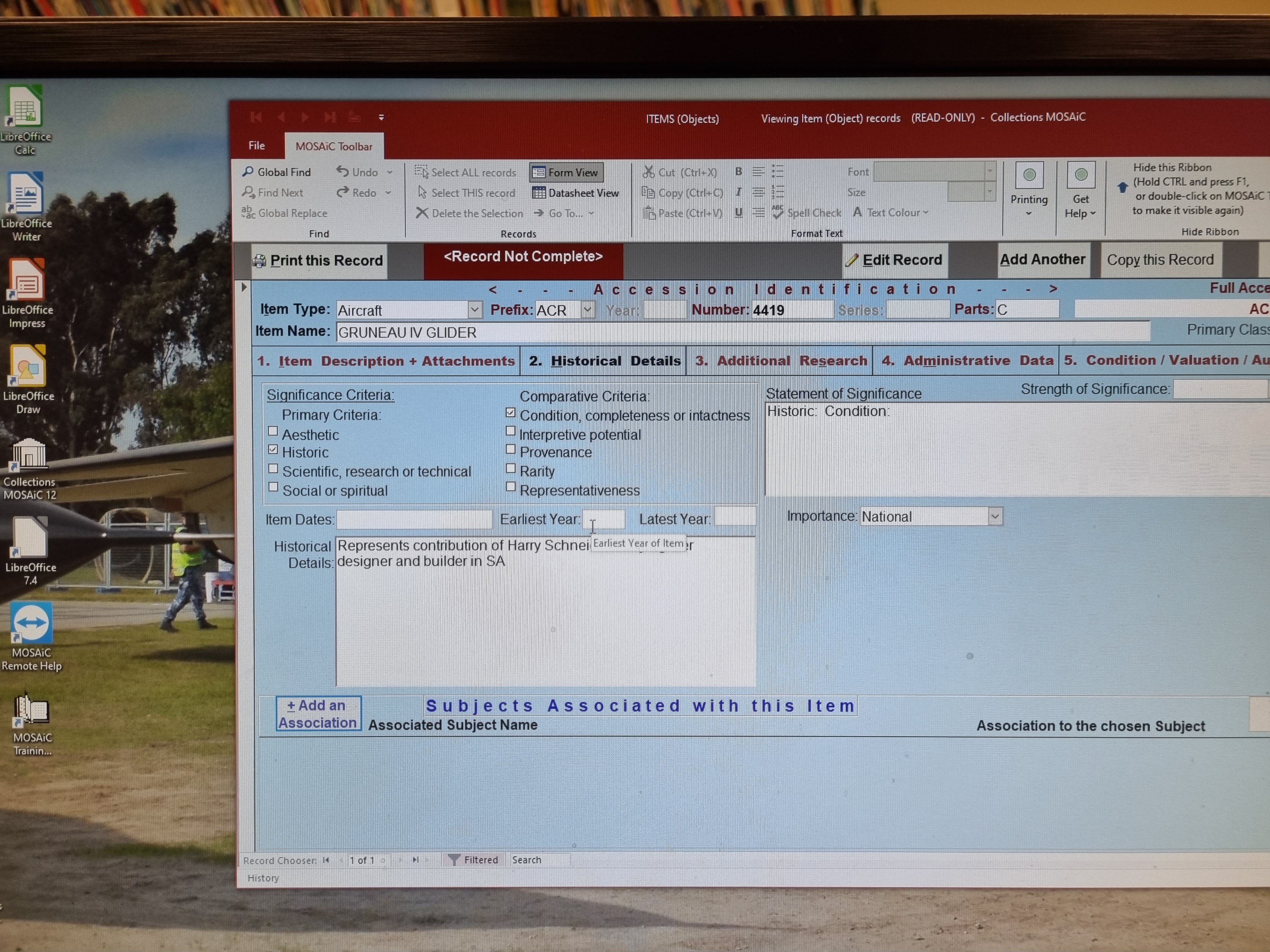This screenshot has height=952, width=1270.
Task: Open Text Colour dropdown
Action: click(x=890, y=212)
